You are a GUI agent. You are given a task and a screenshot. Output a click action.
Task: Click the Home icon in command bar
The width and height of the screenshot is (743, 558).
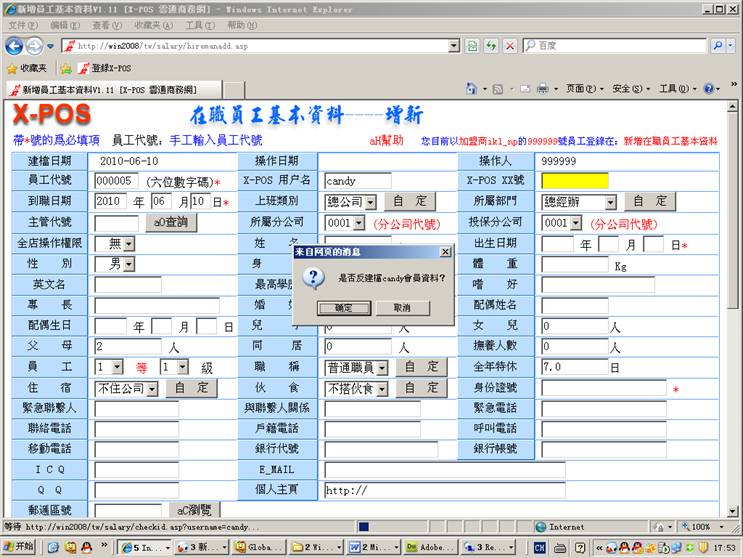[470, 89]
